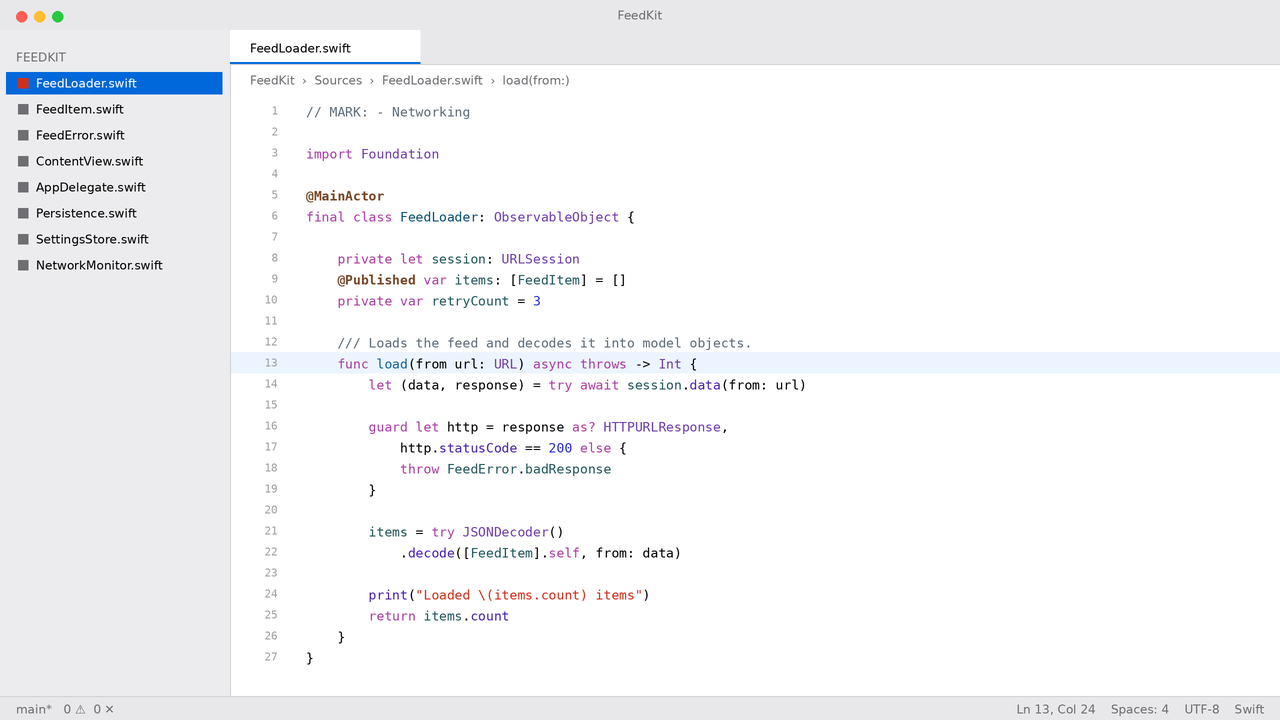This screenshot has height=720, width=1280.
Task: Click the FeedError.swift file icon
Action: [x=23, y=135]
